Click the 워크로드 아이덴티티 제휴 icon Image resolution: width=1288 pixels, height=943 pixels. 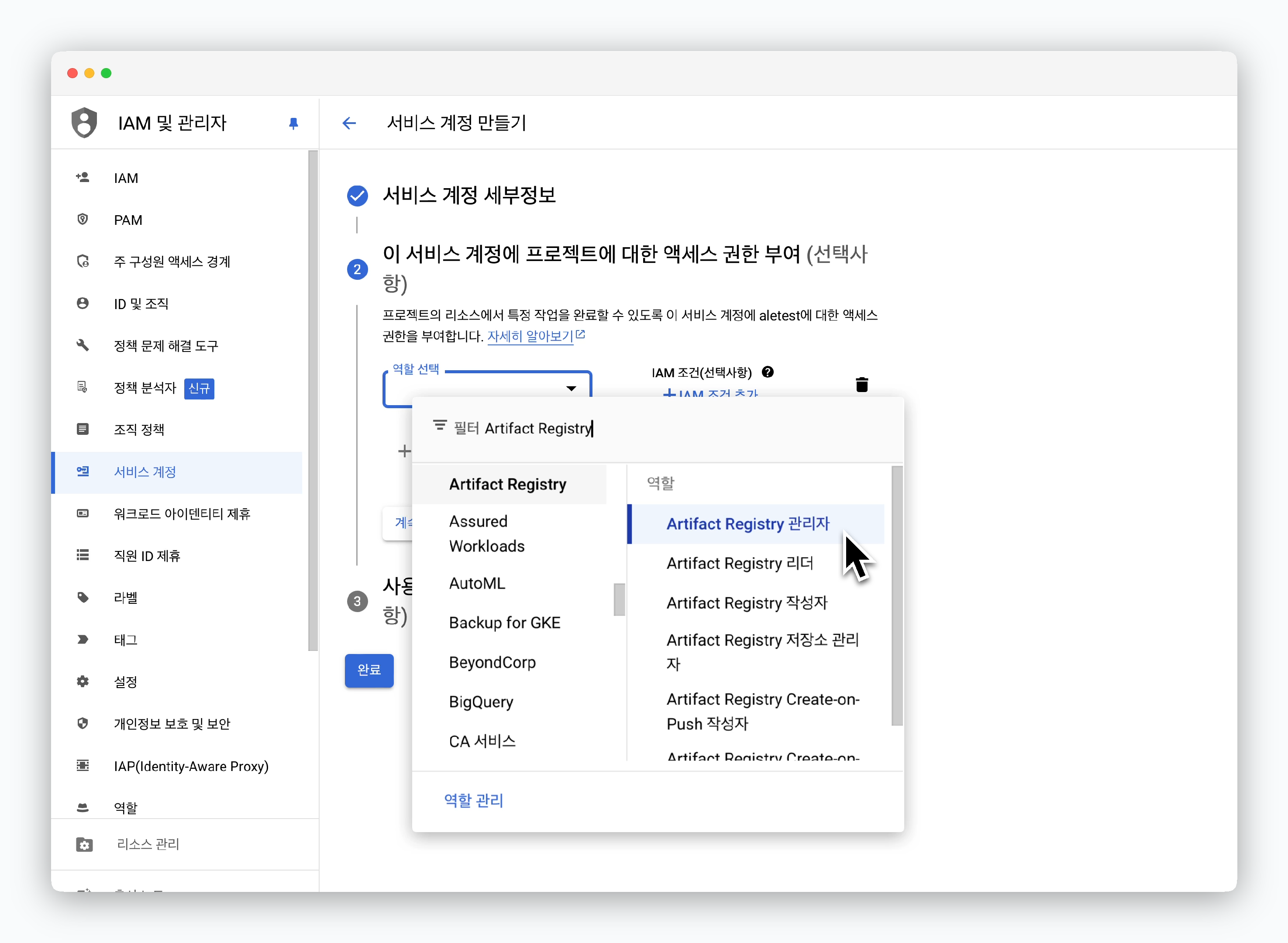point(83,514)
